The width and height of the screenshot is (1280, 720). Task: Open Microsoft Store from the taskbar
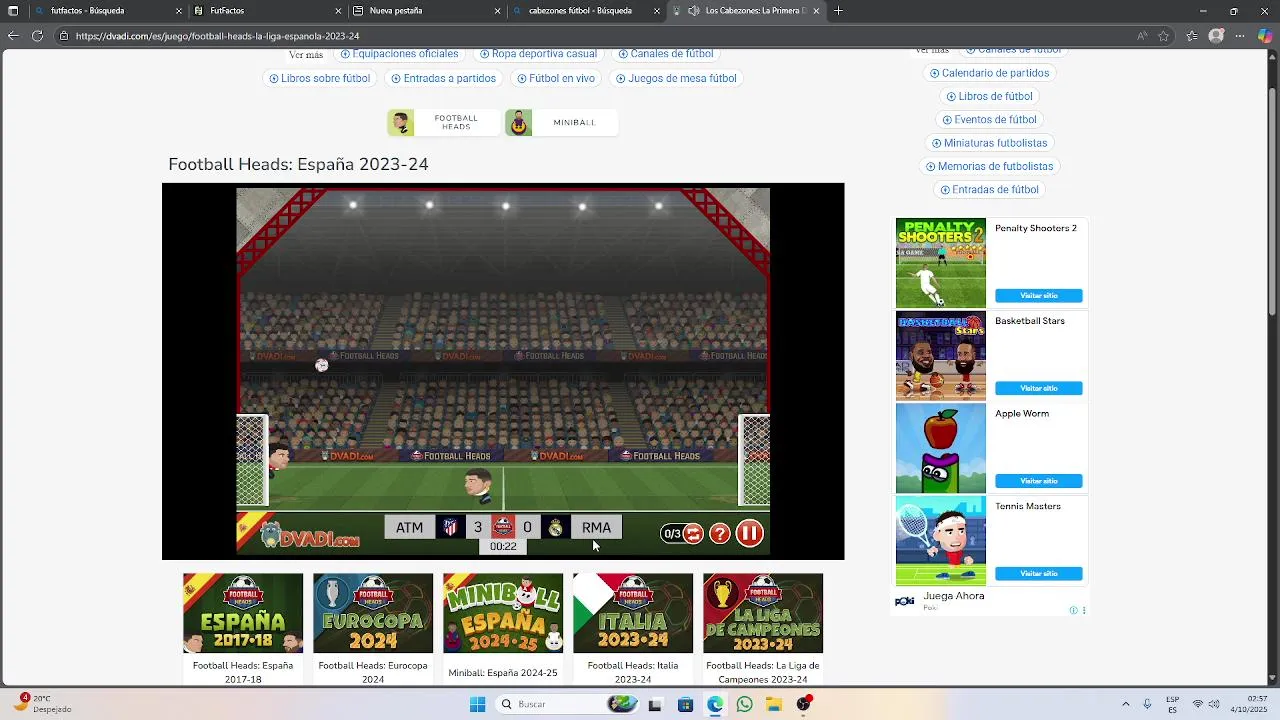(685, 704)
